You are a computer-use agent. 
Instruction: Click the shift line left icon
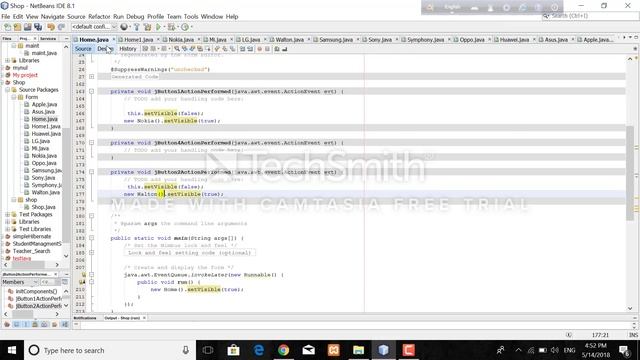click(x=242, y=49)
